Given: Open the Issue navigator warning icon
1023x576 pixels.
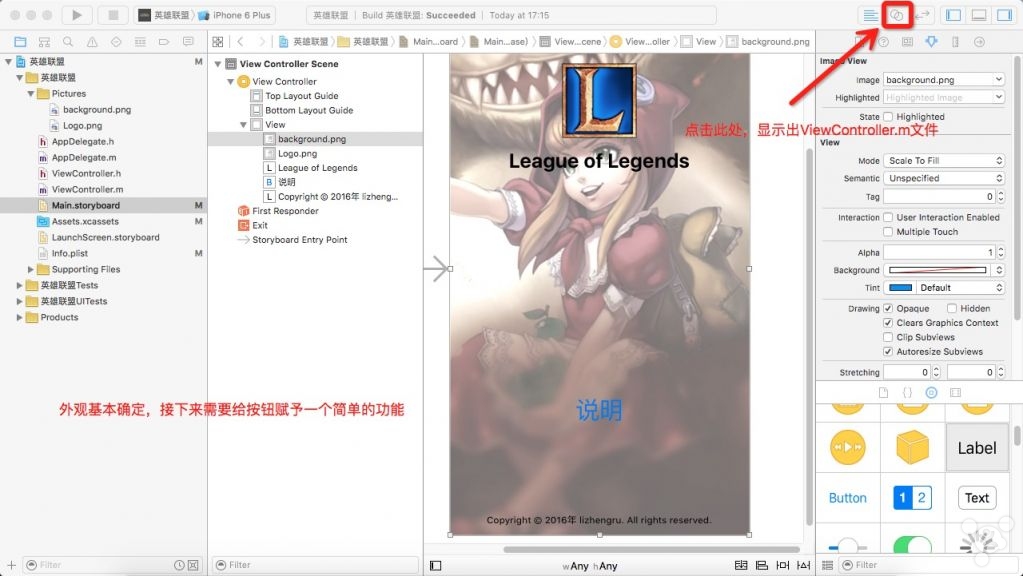Looking at the screenshot, I should tap(93, 42).
